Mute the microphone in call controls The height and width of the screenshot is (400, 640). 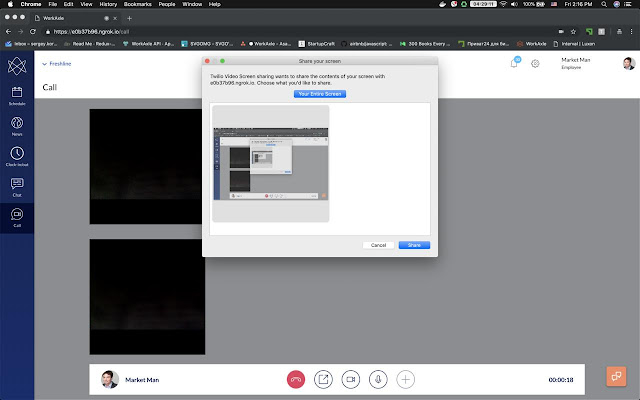(x=378, y=380)
